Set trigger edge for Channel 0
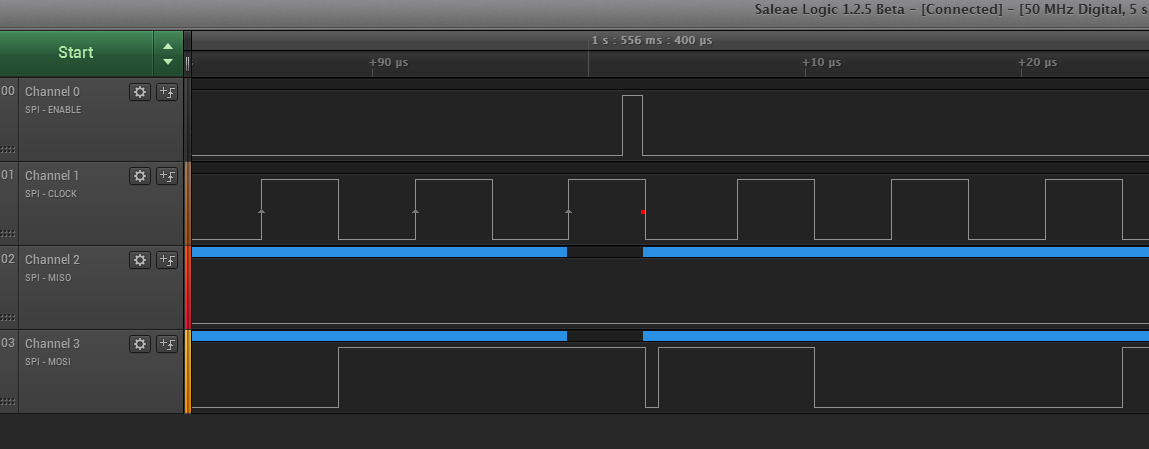The width and height of the screenshot is (1149, 449). pyautogui.click(x=166, y=92)
